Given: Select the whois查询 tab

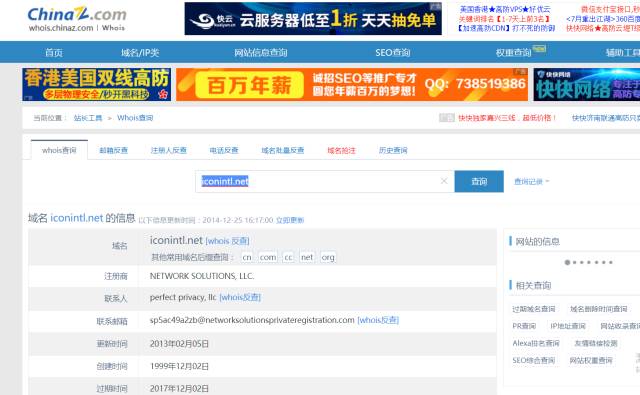Looking at the screenshot, I should [59, 150].
